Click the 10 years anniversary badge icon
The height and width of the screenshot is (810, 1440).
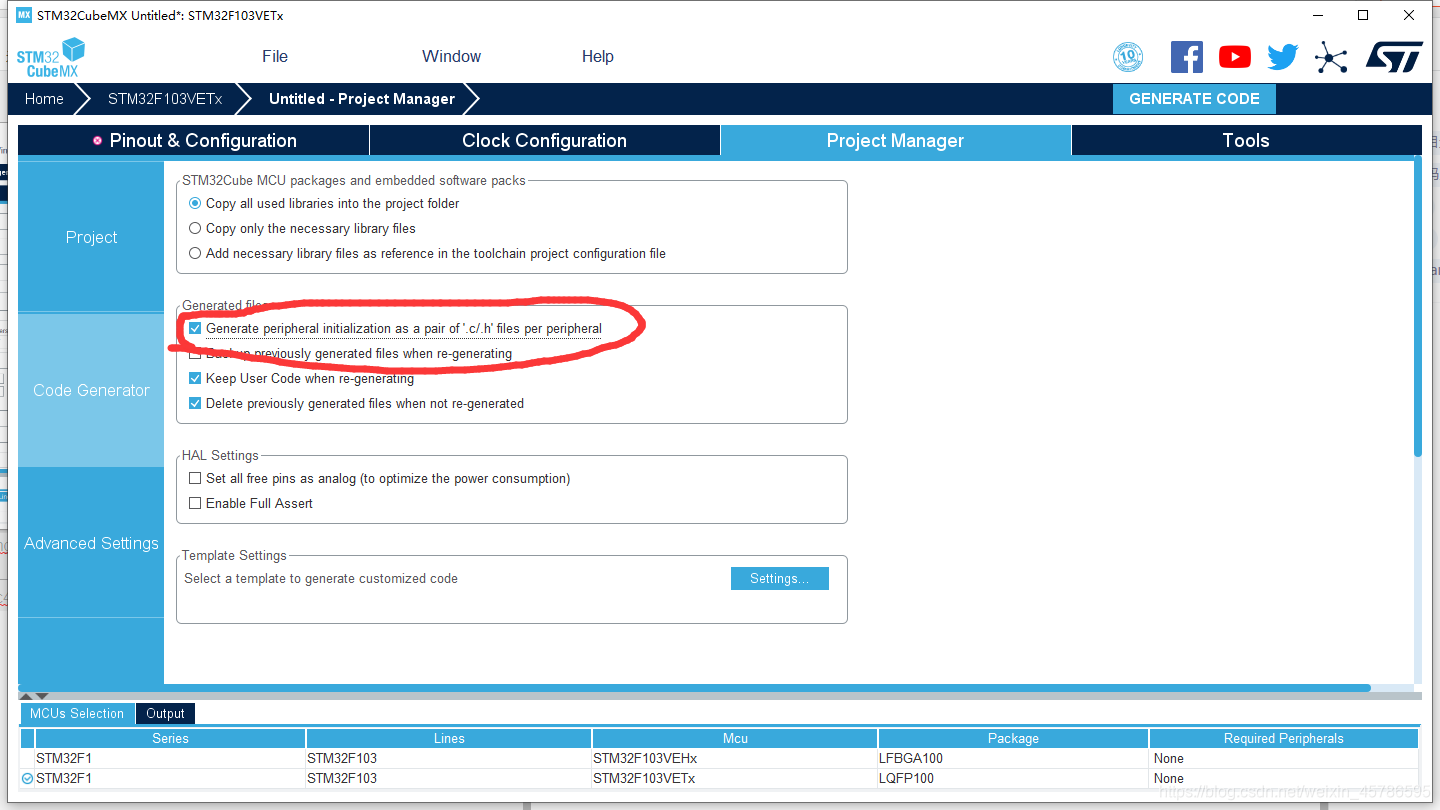tap(1128, 57)
